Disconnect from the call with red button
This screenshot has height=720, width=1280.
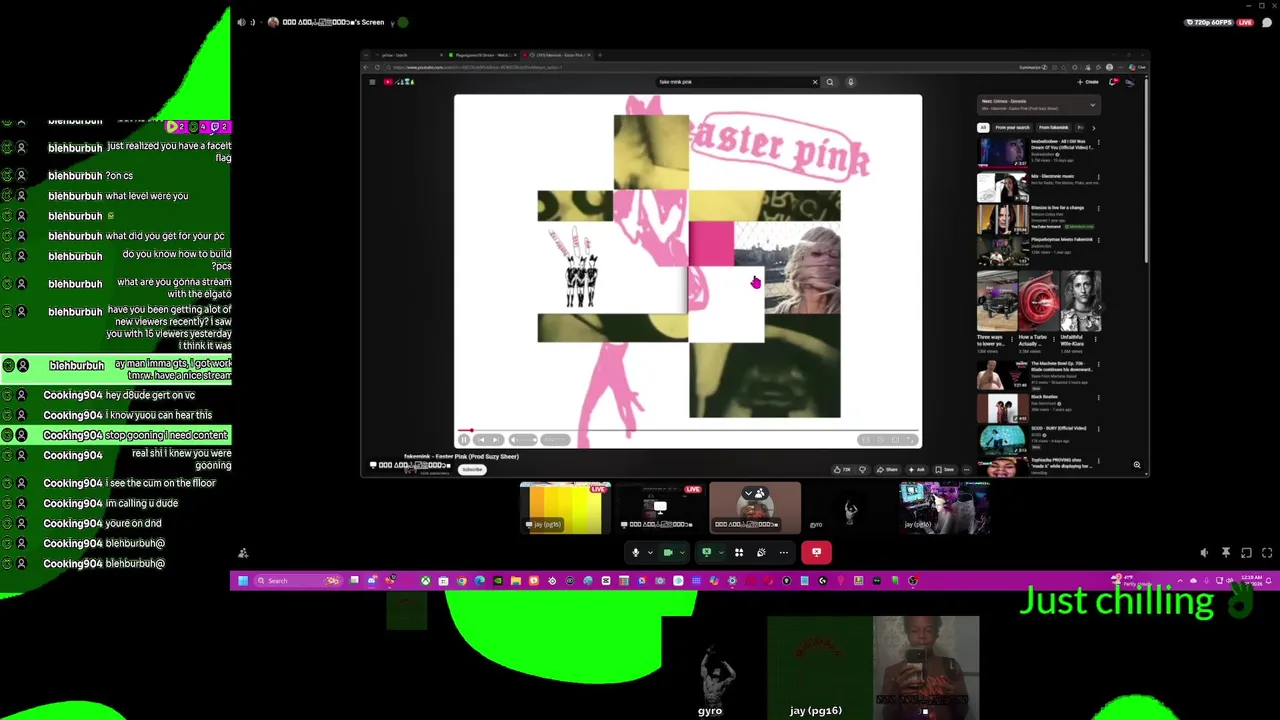point(816,552)
